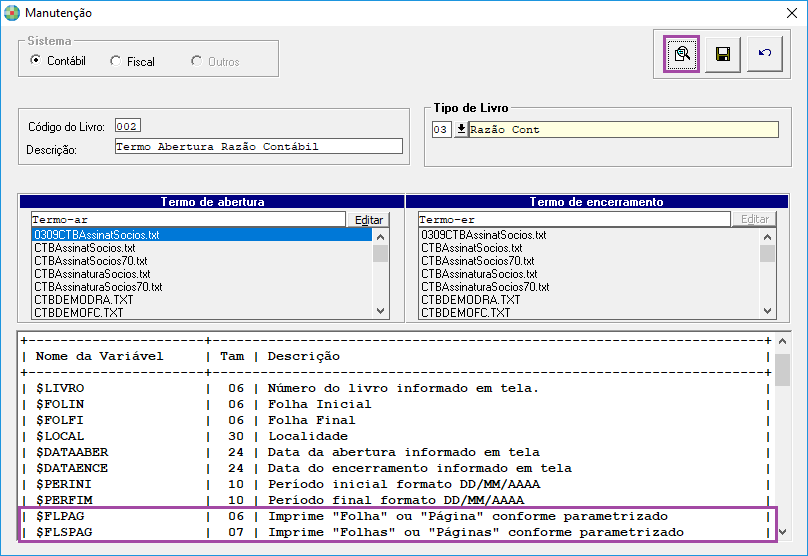Click the $DATAABER variable row
Viewport: 808px width, 556px height.
[396, 452]
